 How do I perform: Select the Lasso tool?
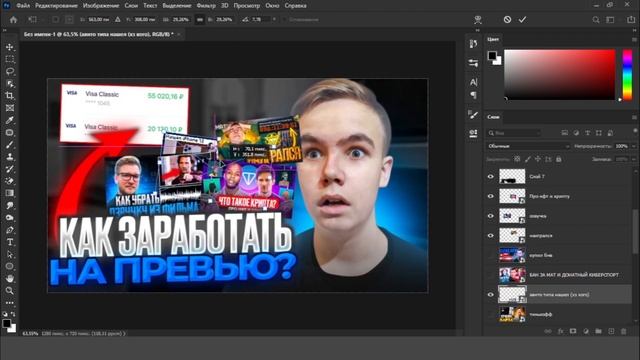pyautogui.click(x=10, y=72)
